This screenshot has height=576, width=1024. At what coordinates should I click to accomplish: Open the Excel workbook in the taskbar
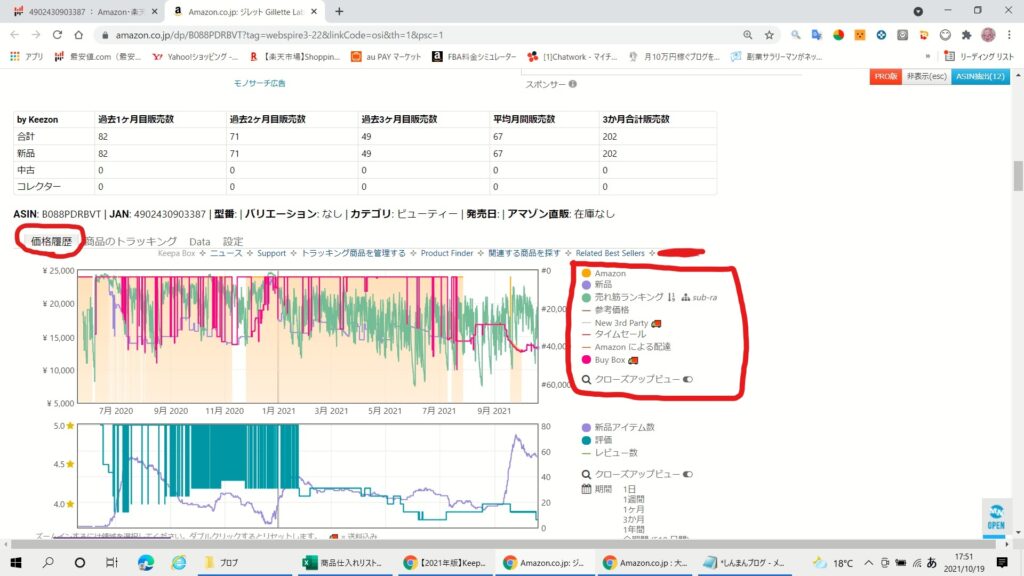point(344,562)
